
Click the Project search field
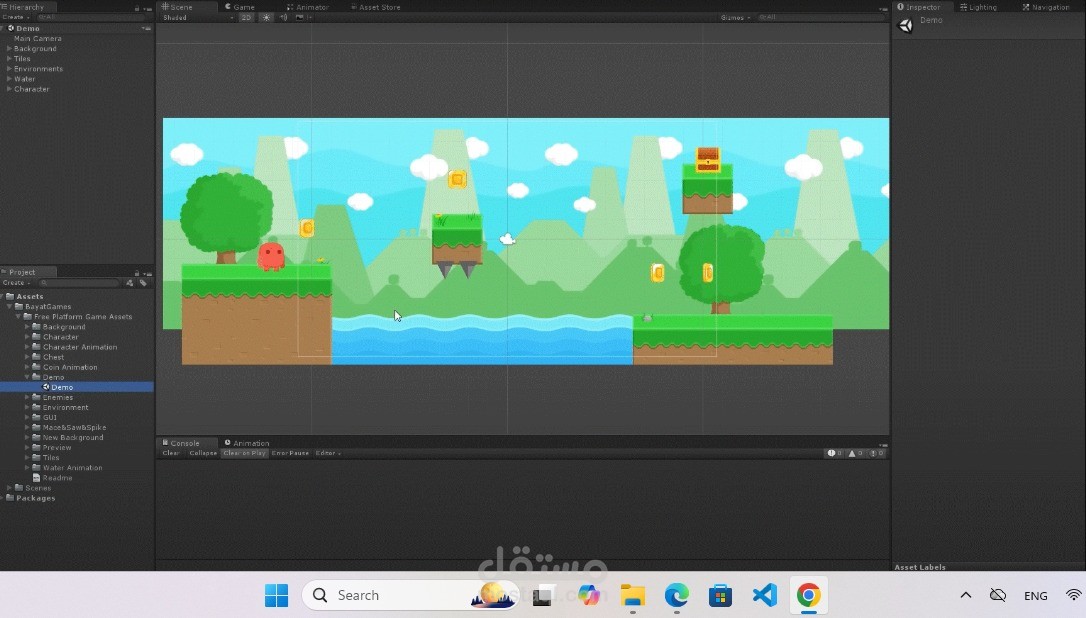pos(80,283)
